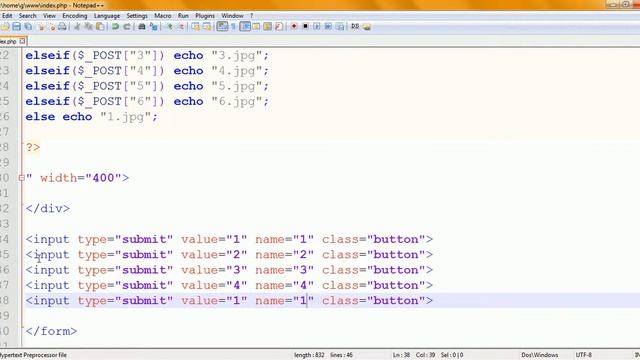The height and width of the screenshot is (360, 640).
Task: Click 'Sel : 0 | 0' in the status bar
Action: pos(452,355)
